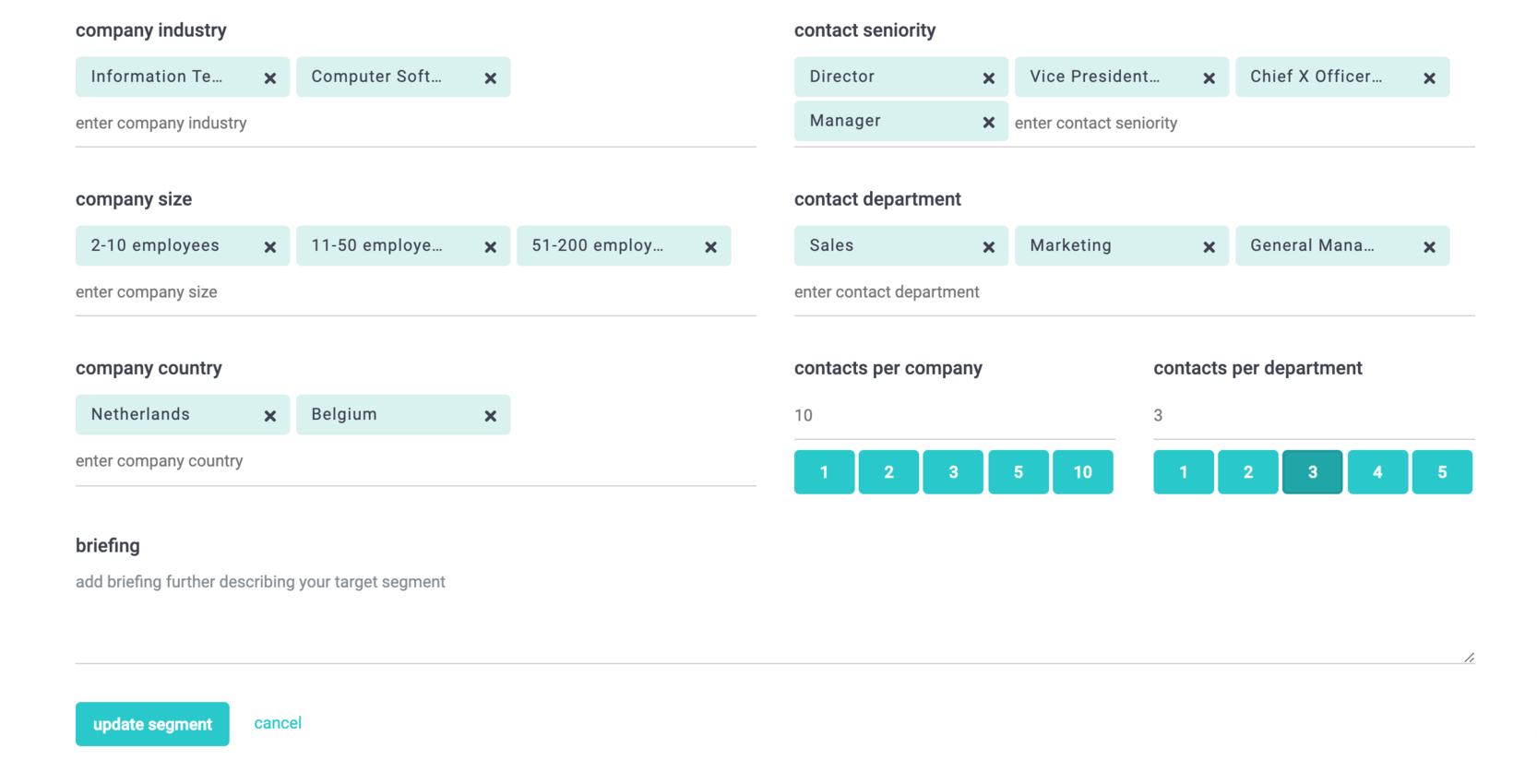Remove the Manager seniority tag
The image size is (1537, 784).
pos(988,123)
